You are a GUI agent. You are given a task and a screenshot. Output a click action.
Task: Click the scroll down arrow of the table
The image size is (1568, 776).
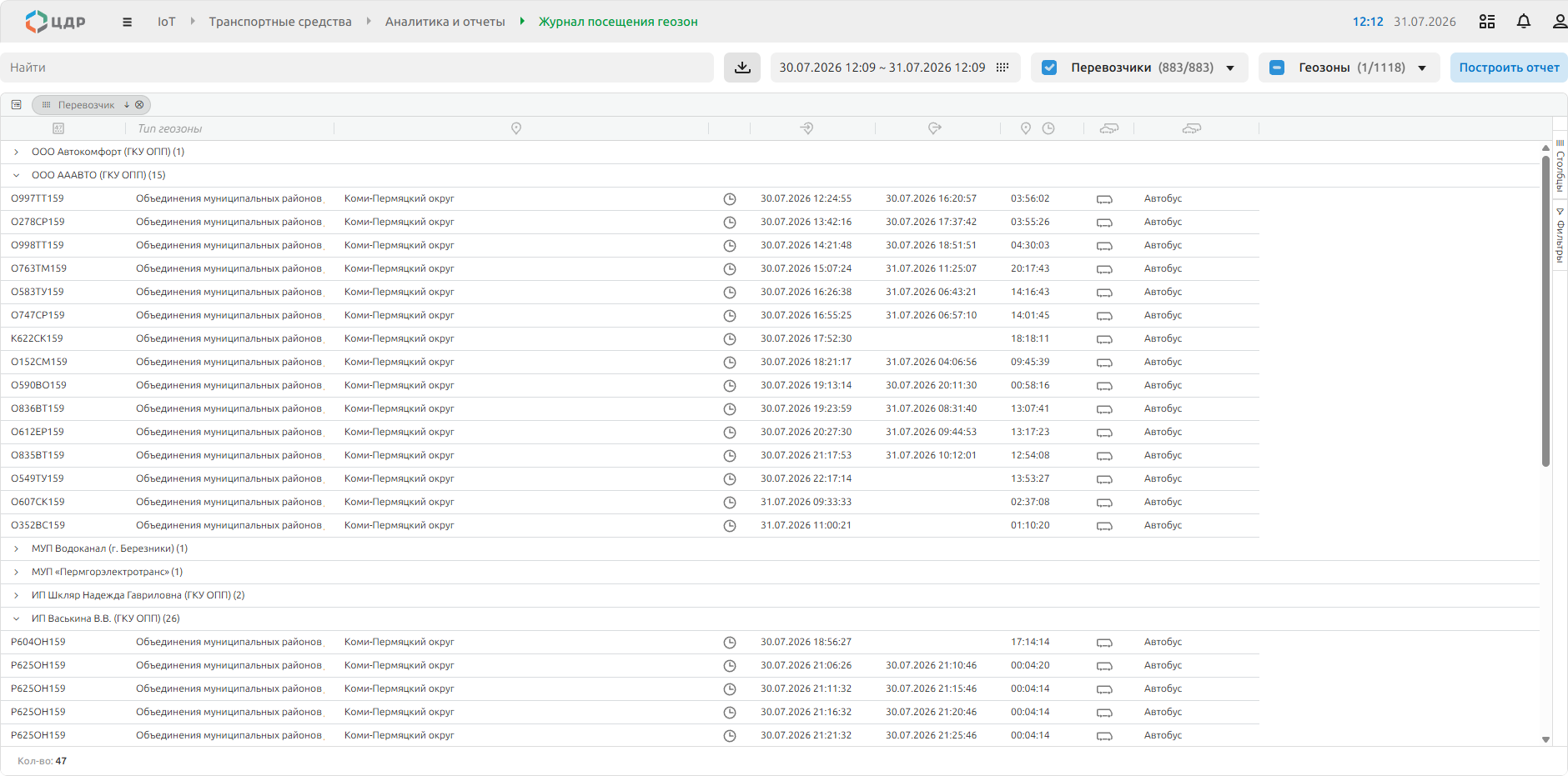click(1545, 739)
